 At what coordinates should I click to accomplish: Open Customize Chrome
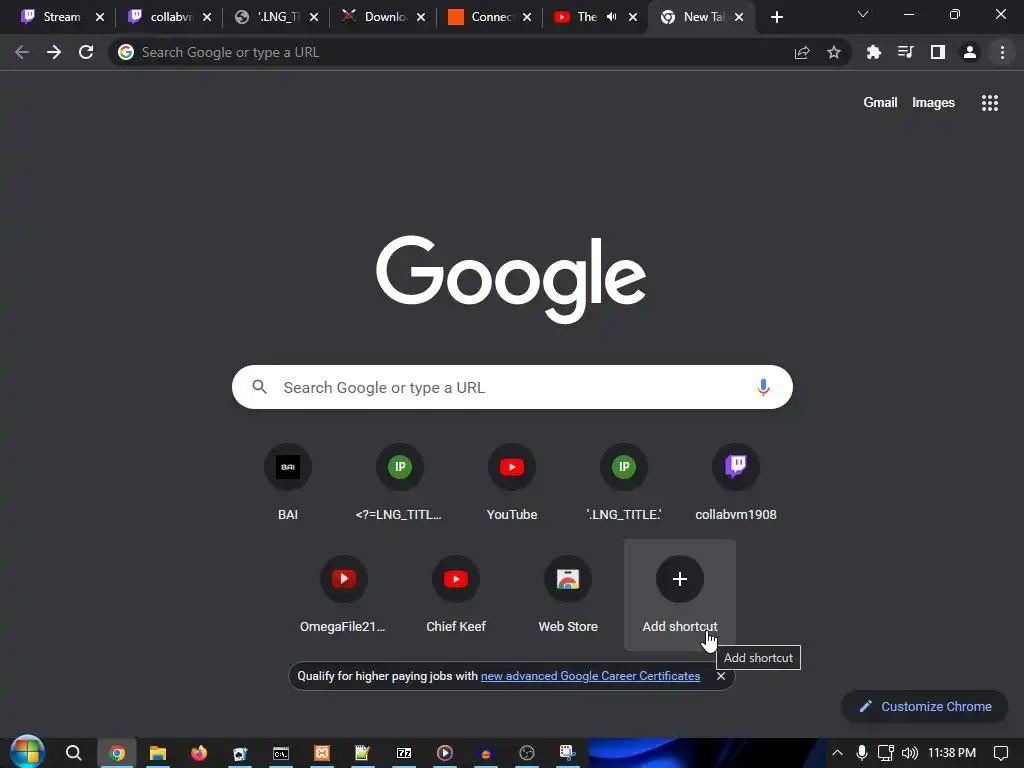(x=925, y=707)
